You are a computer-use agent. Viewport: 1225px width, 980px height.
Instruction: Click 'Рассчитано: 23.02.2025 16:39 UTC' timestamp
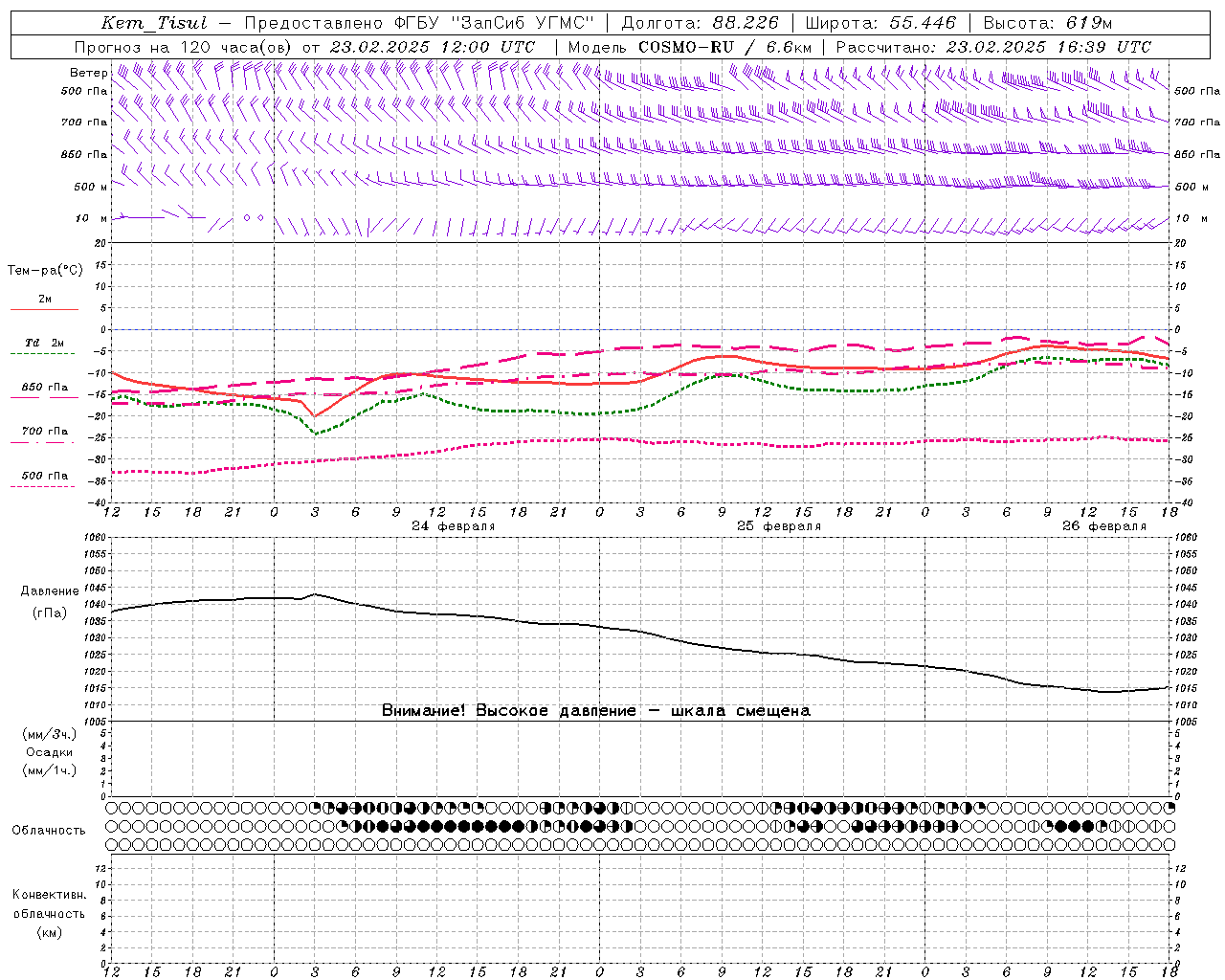[x=993, y=47]
